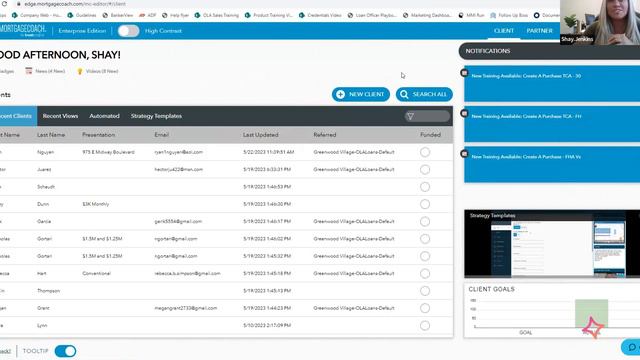The height and width of the screenshot is (360, 640).
Task: Open the Automated tab
Action: tap(104, 116)
